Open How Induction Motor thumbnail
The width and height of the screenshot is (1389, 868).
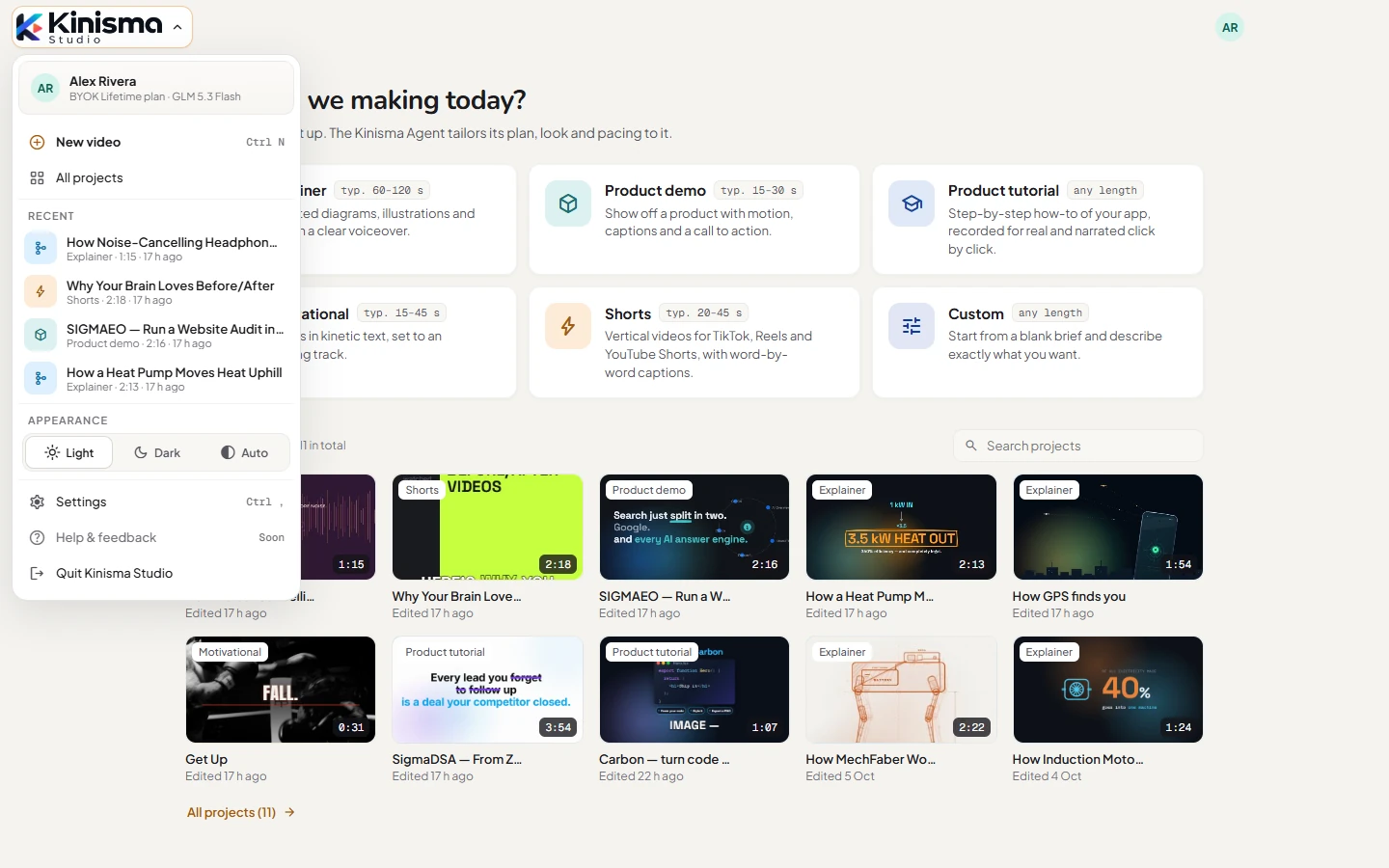1107,690
